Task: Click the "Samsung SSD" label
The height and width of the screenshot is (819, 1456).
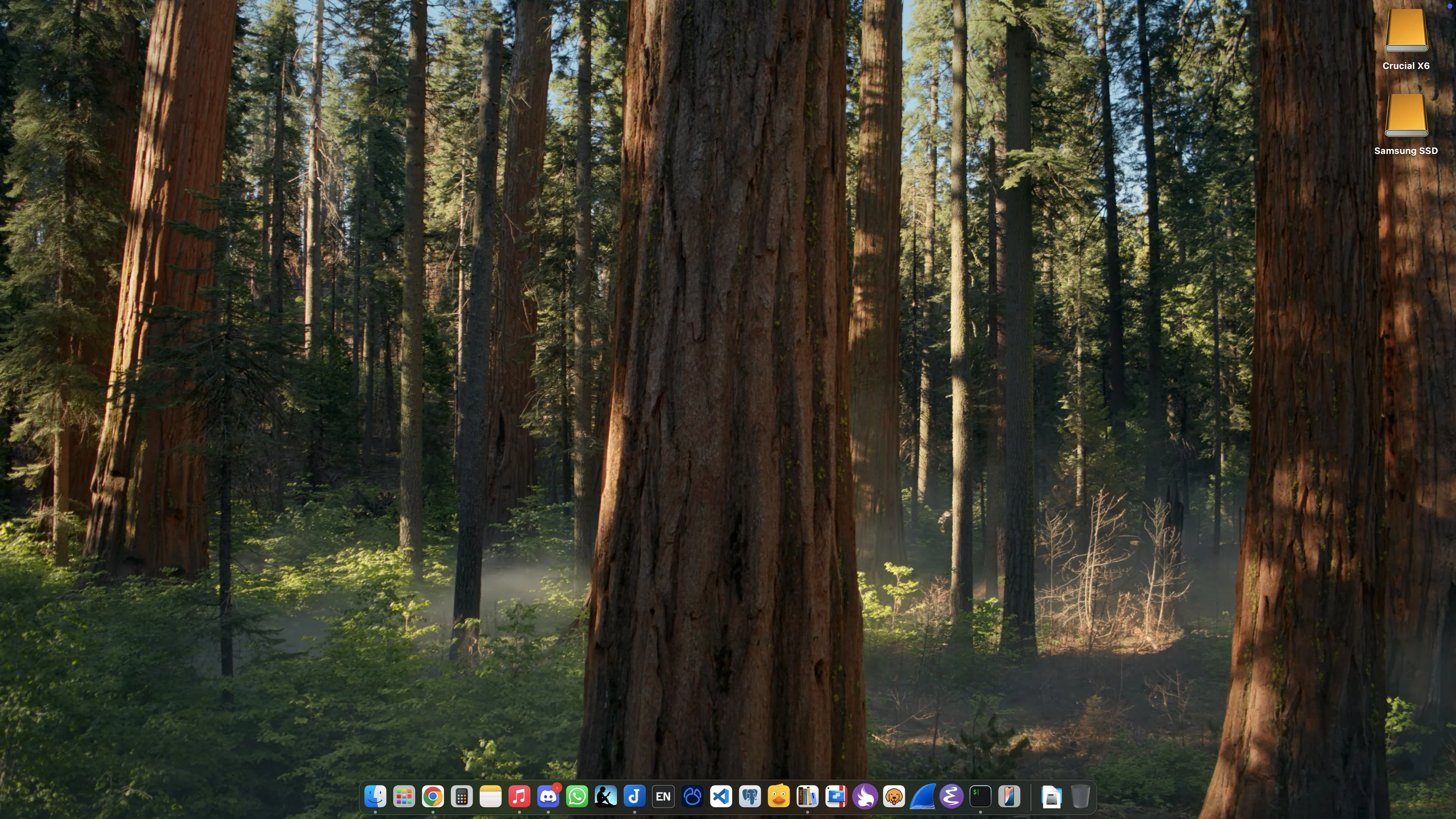Action: [x=1406, y=151]
